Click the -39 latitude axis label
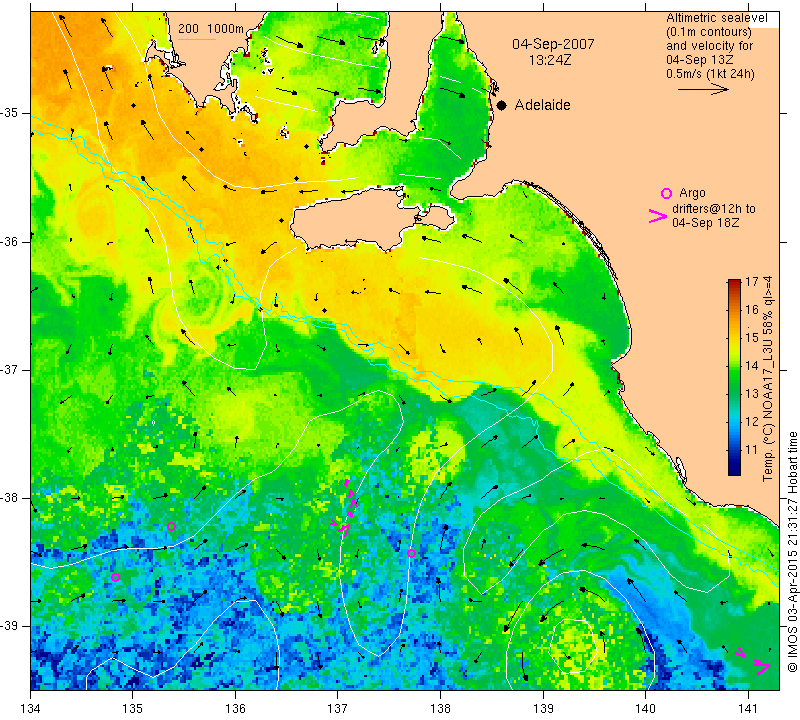The height and width of the screenshot is (720, 800). 11,626
